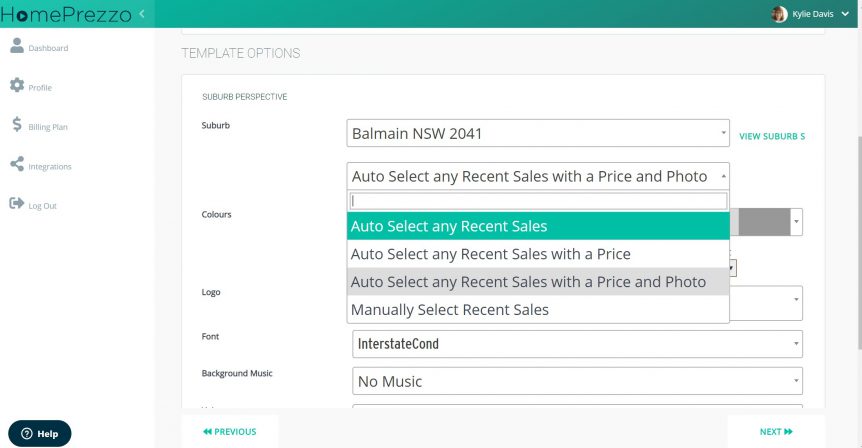862x448 pixels.
Task: Expand the Suburb dropdown Balmain NSW 2041
Action: tap(538, 133)
